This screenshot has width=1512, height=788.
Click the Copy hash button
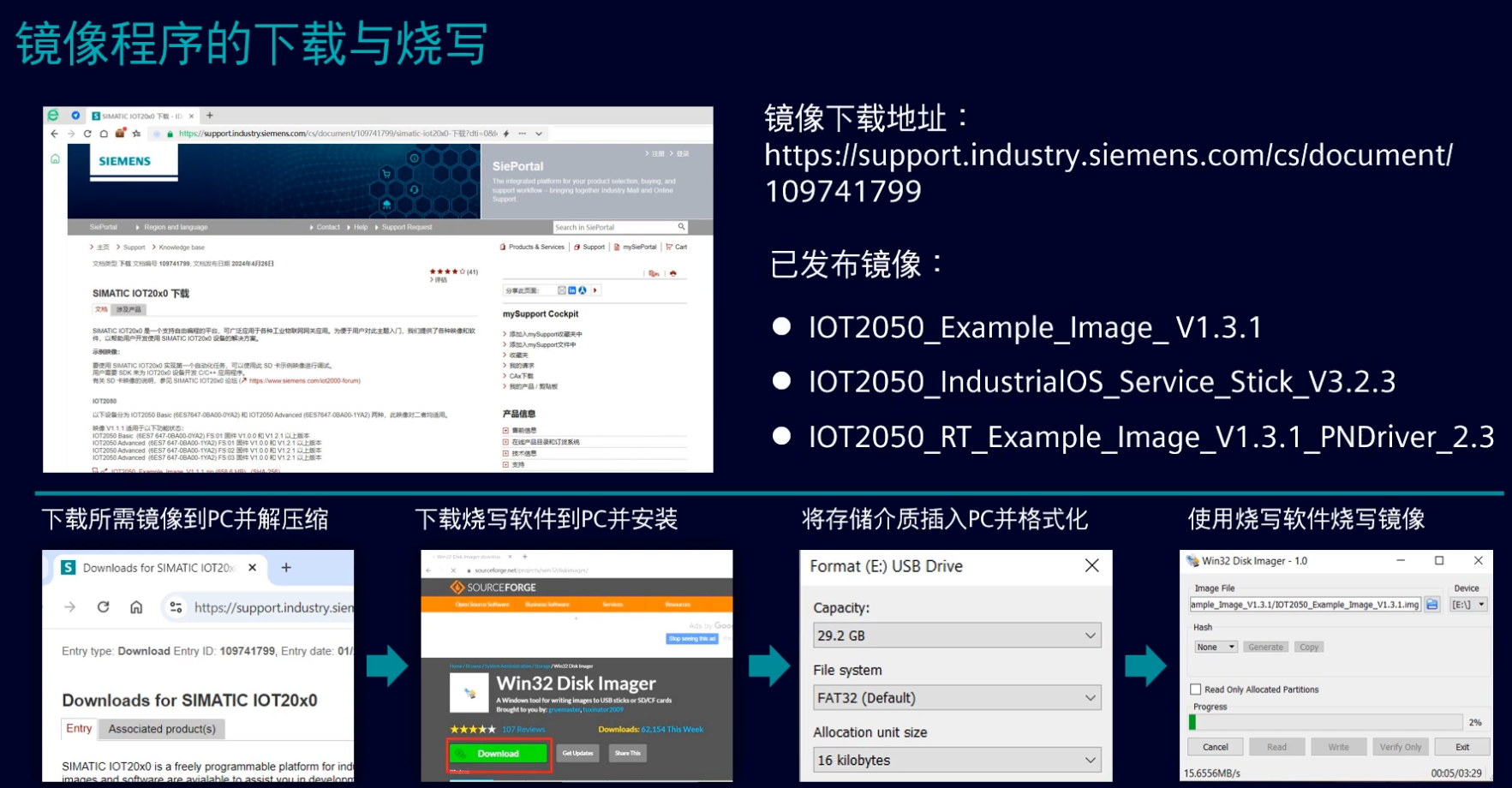click(x=1309, y=647)
